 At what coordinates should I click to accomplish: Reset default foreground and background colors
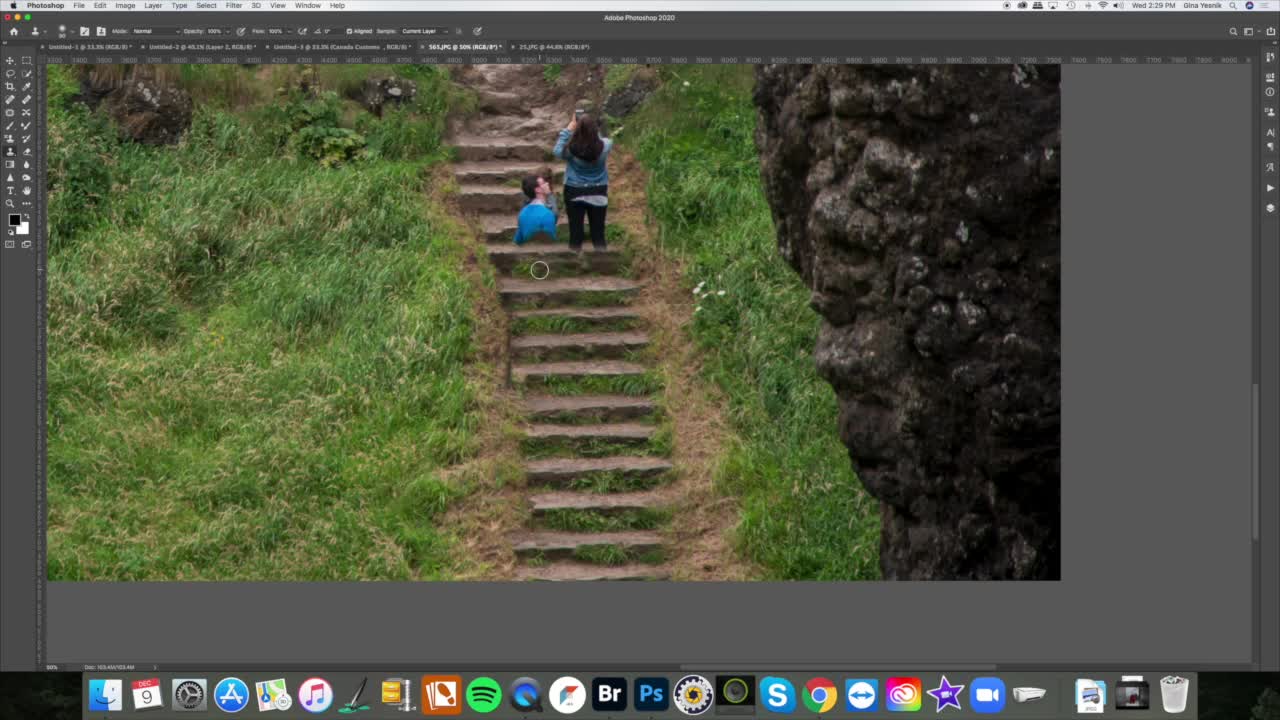click(x=10, y=233)
